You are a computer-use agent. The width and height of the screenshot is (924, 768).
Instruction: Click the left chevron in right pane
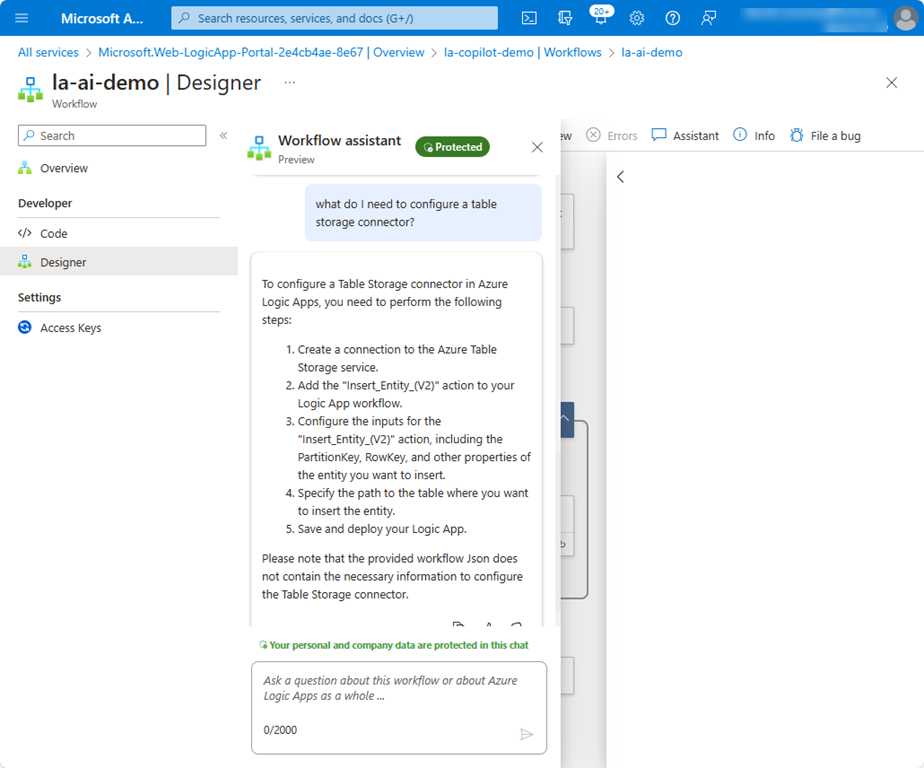620,177
